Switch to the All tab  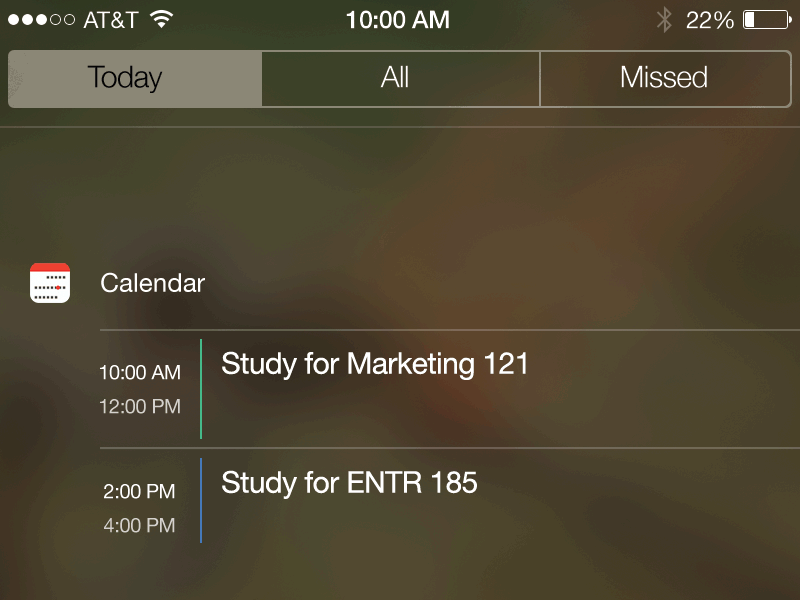[399, 78]
